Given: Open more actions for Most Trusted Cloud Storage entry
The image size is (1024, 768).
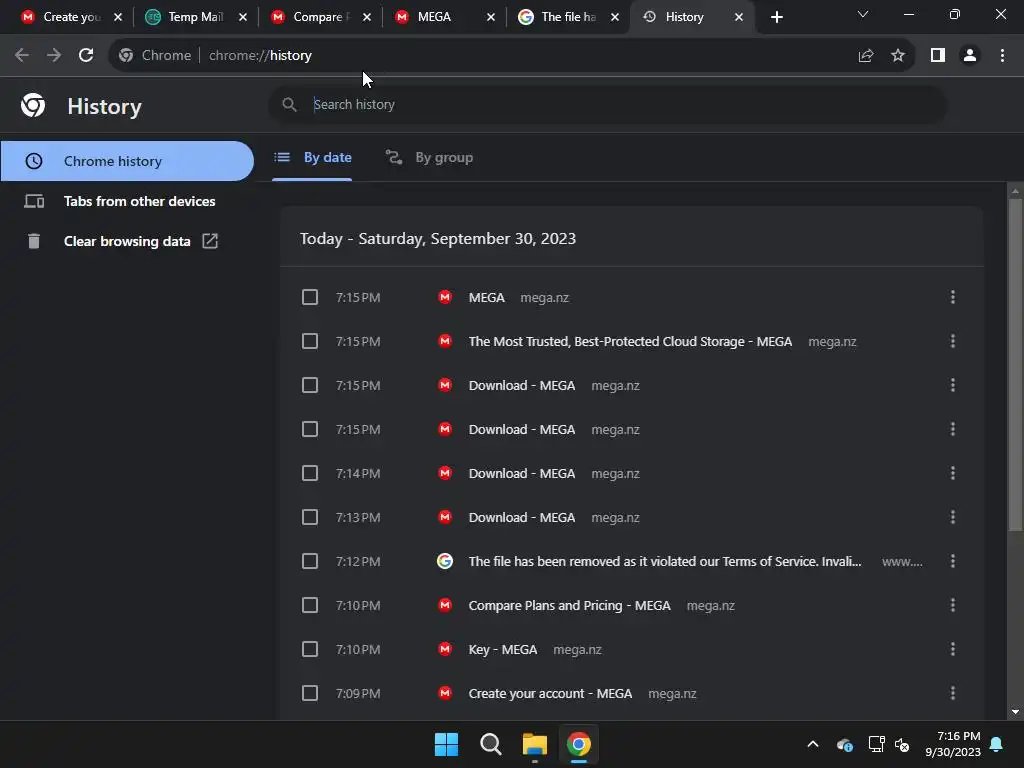Looking at the screenshot, I should 953,341.
